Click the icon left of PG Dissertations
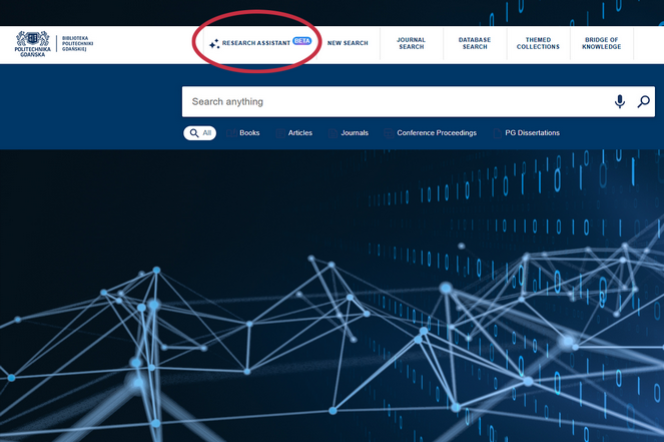The width and height of the screenshot is (664, 442). tap(496, 133)
